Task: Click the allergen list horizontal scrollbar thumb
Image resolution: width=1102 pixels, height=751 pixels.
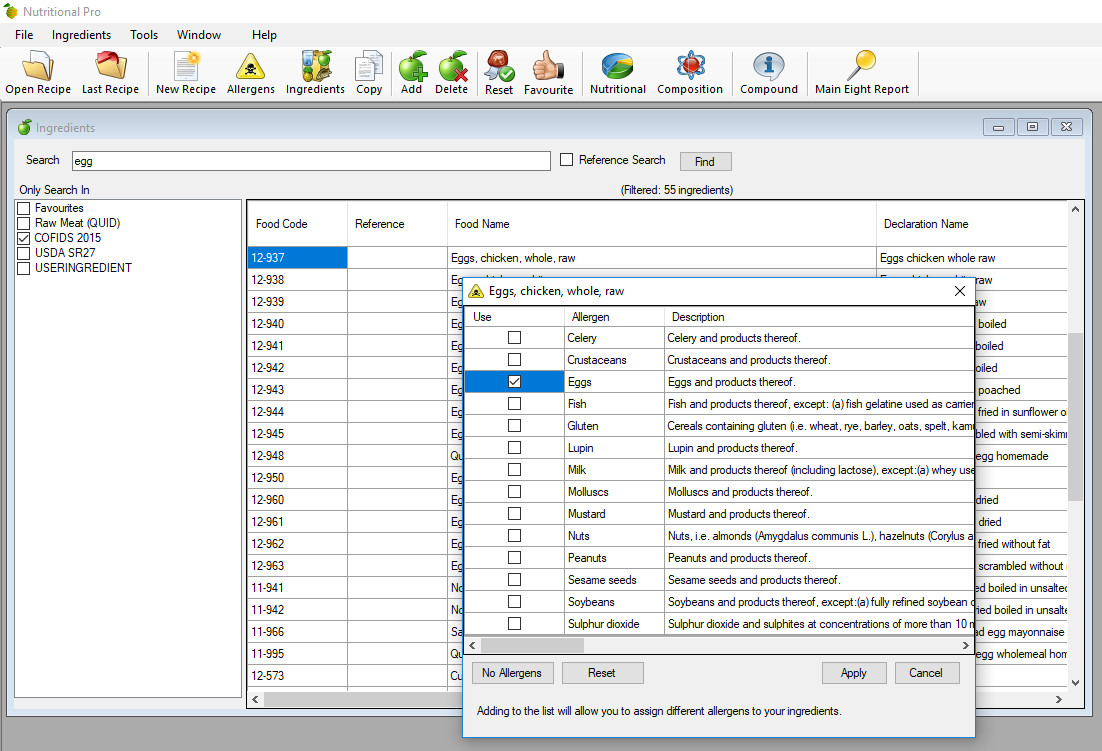Action: 532,645
